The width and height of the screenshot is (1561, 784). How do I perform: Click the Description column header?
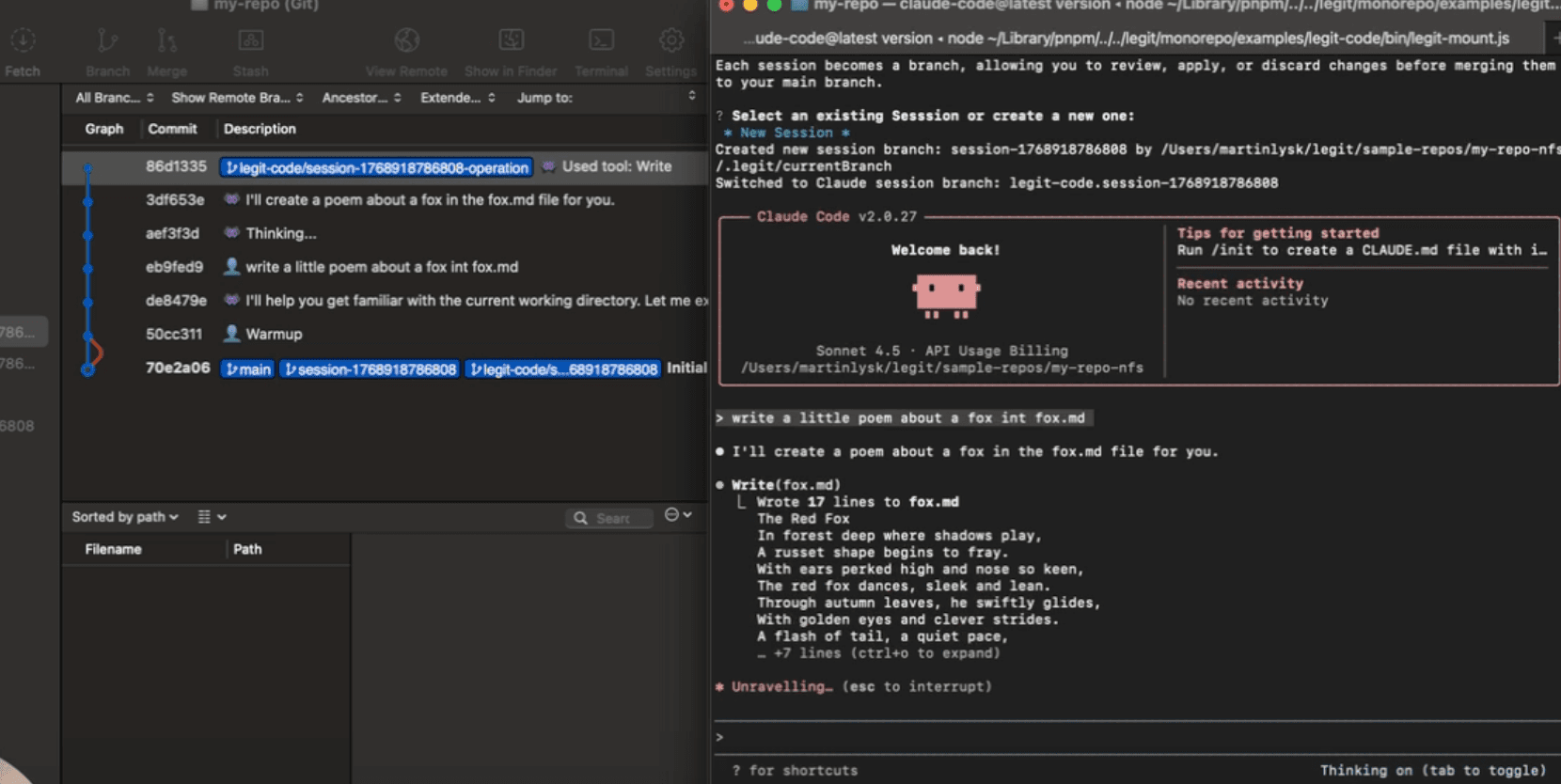(x=260, y=129)
